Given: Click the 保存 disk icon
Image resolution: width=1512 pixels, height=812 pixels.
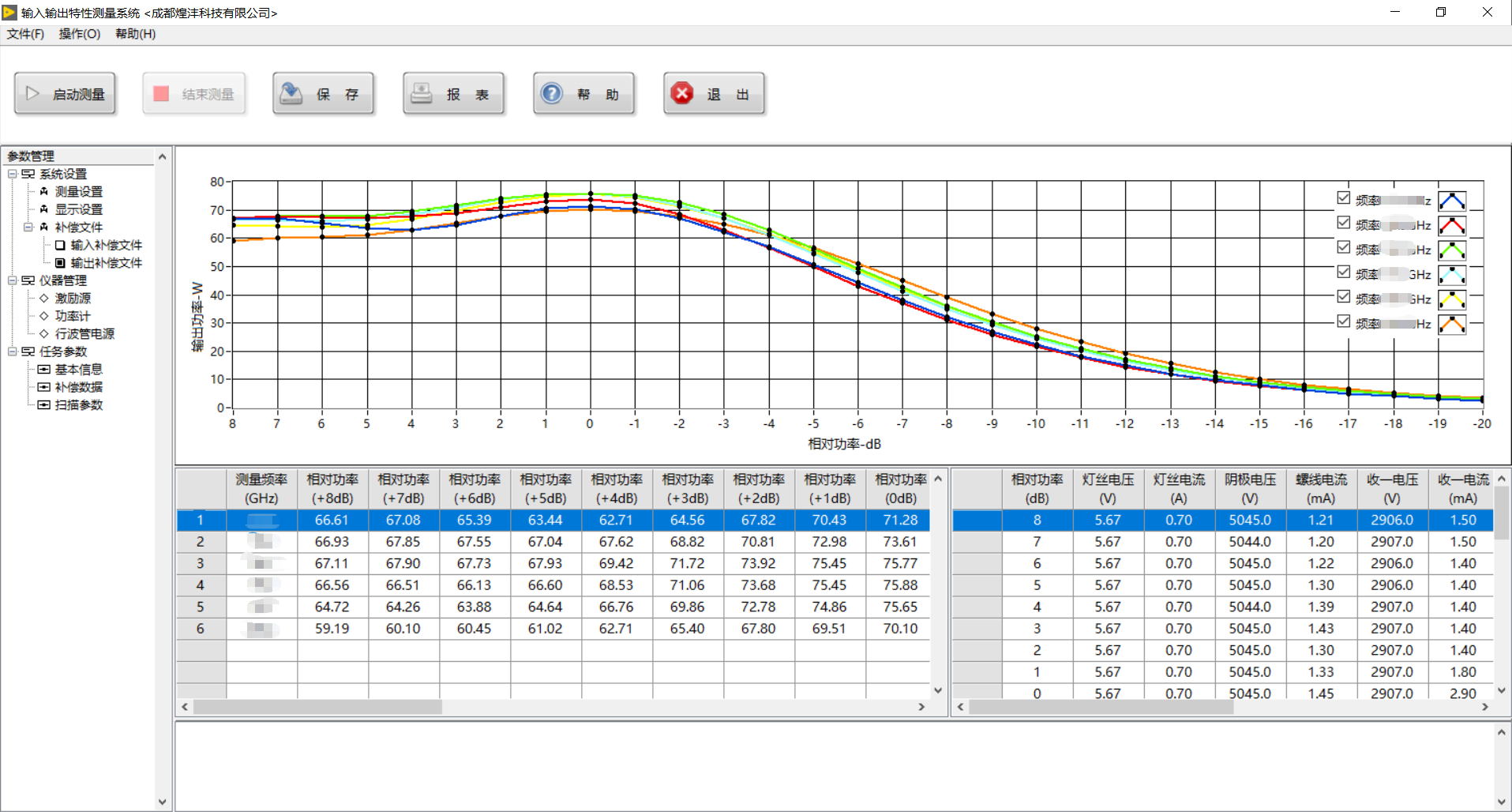Looking at the screenshot, I should pyautogui.click(x=291, y=94).
